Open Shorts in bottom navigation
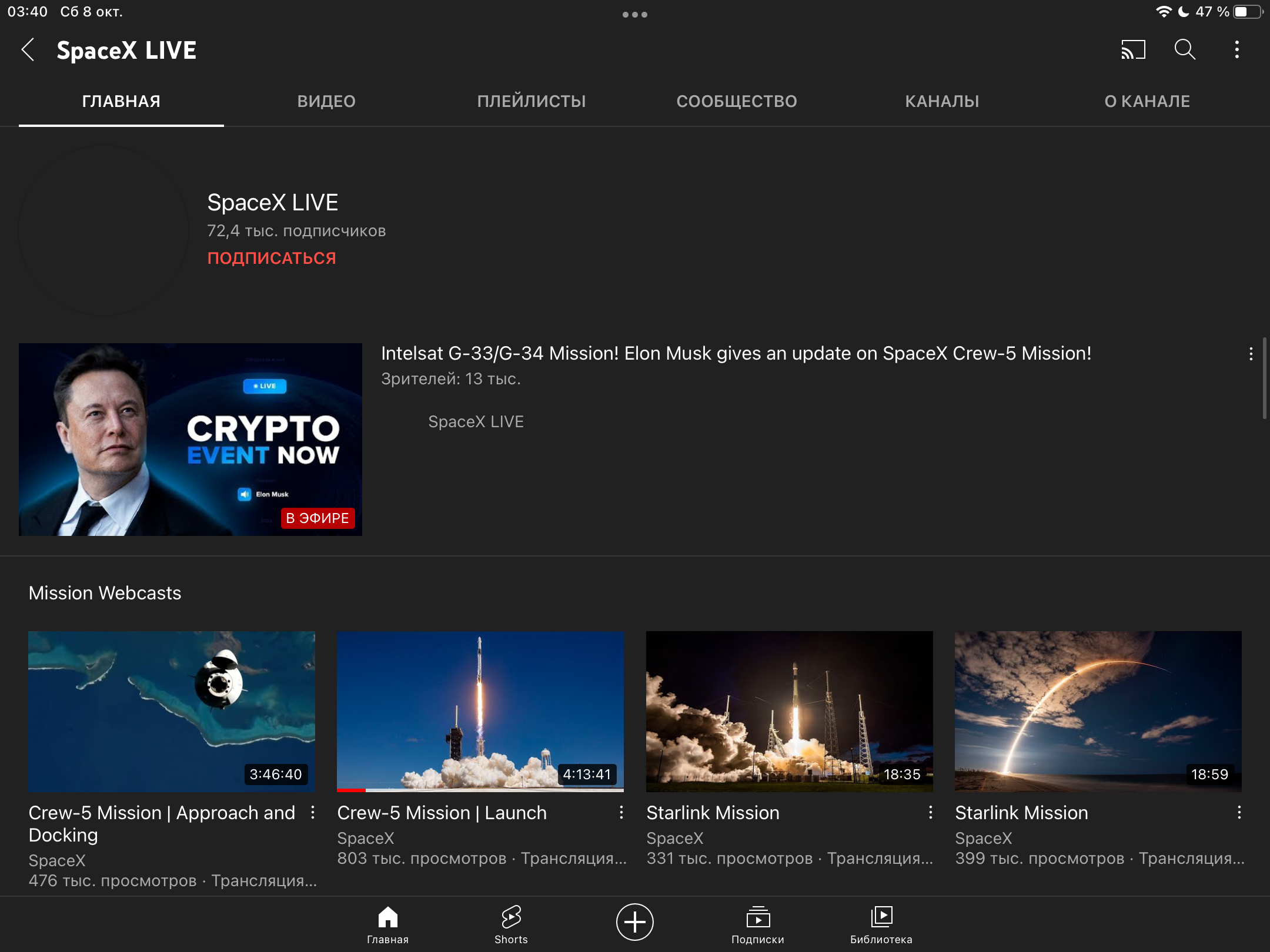The image size is (1270, 952). pos(511,924)
